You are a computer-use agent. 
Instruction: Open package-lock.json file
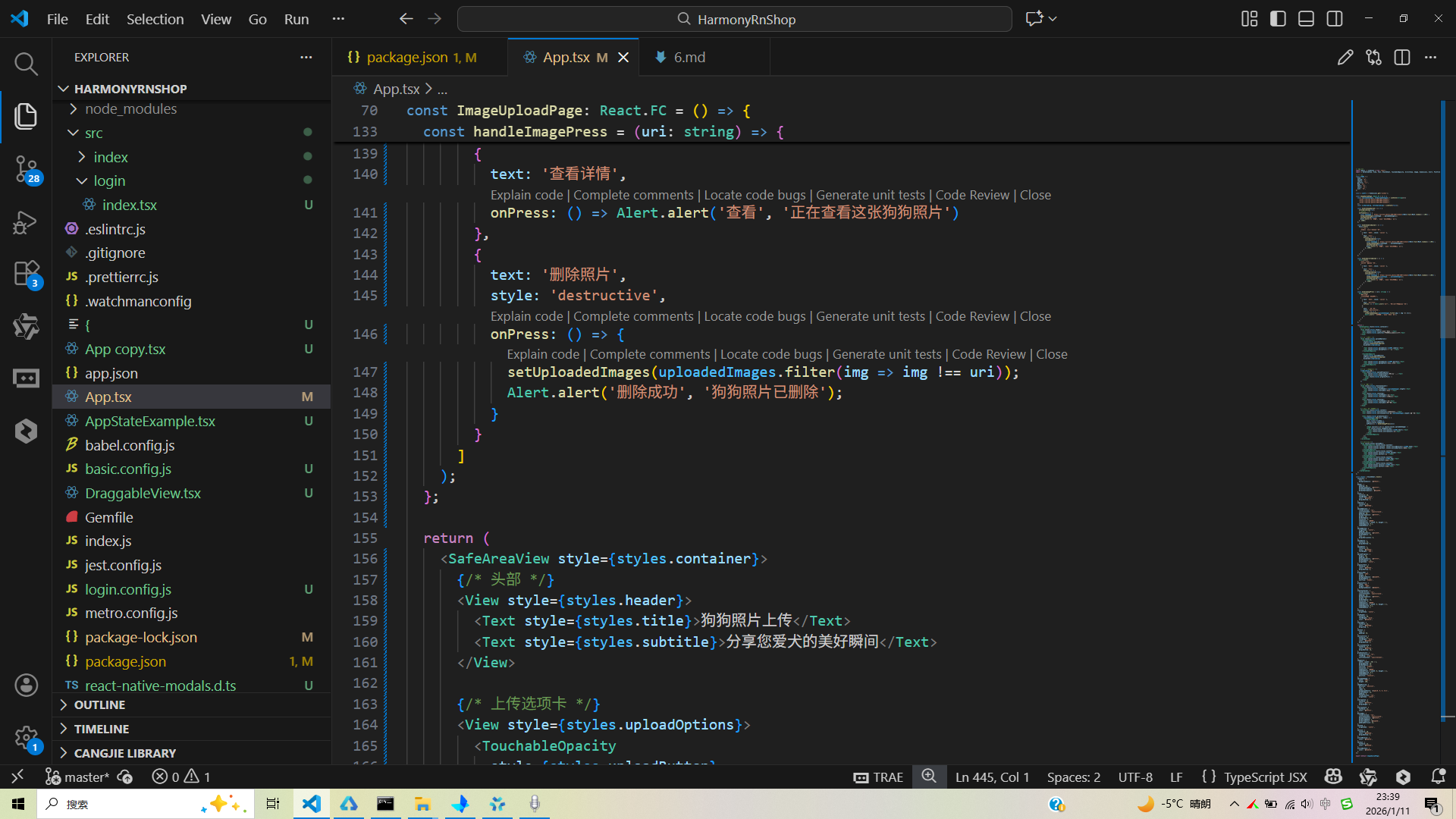(191, 637)
